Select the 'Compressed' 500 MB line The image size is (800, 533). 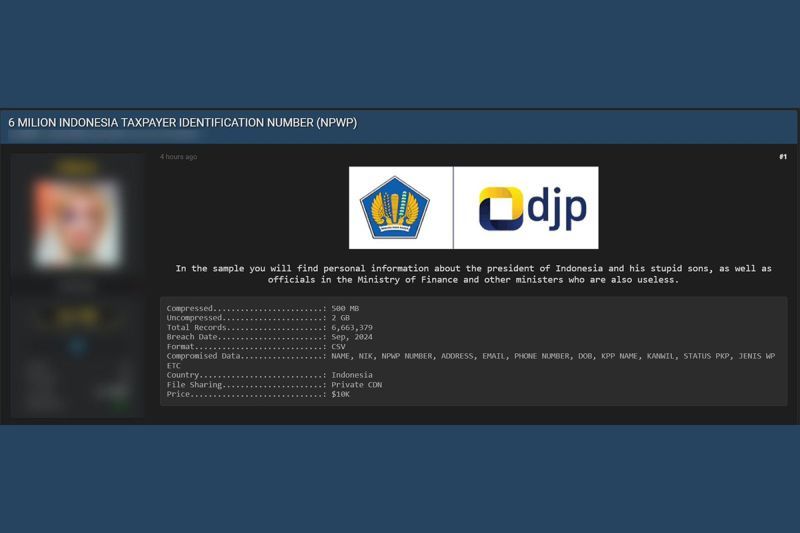[x=263, y=308]
